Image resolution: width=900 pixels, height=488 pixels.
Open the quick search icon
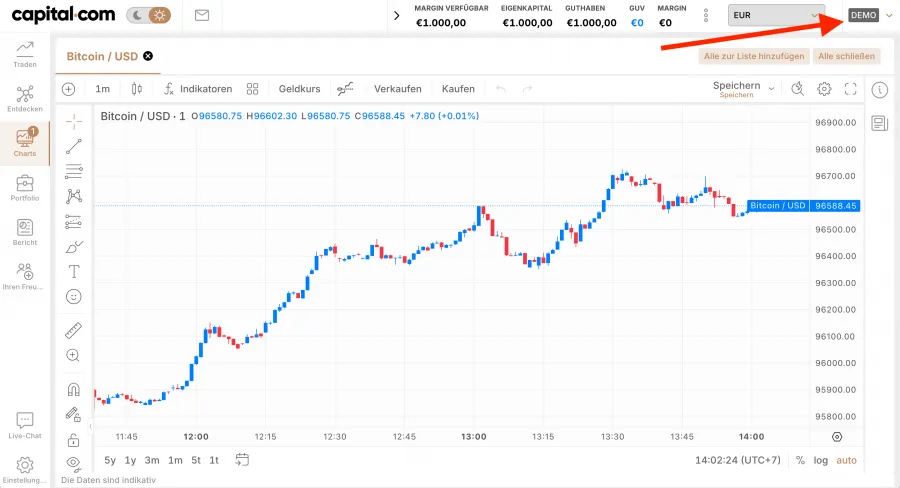(797, 89)
